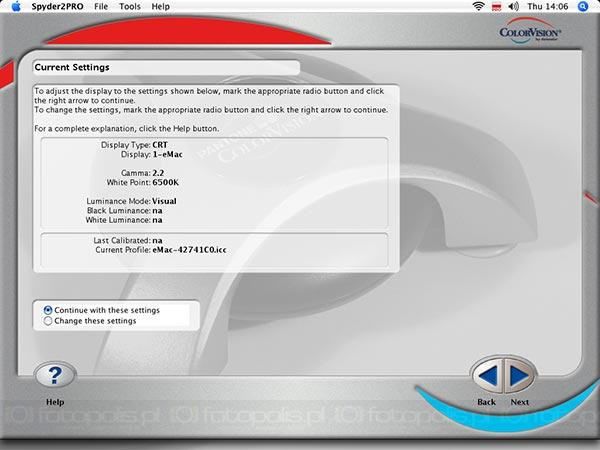The width and height of the screenshot is (600, 450).
Task: Click the volume speaker icon
Action: pos(514,6)
